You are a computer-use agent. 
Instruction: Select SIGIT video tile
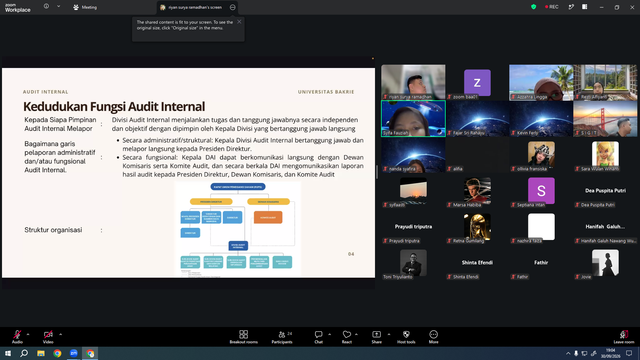(605, 118)
